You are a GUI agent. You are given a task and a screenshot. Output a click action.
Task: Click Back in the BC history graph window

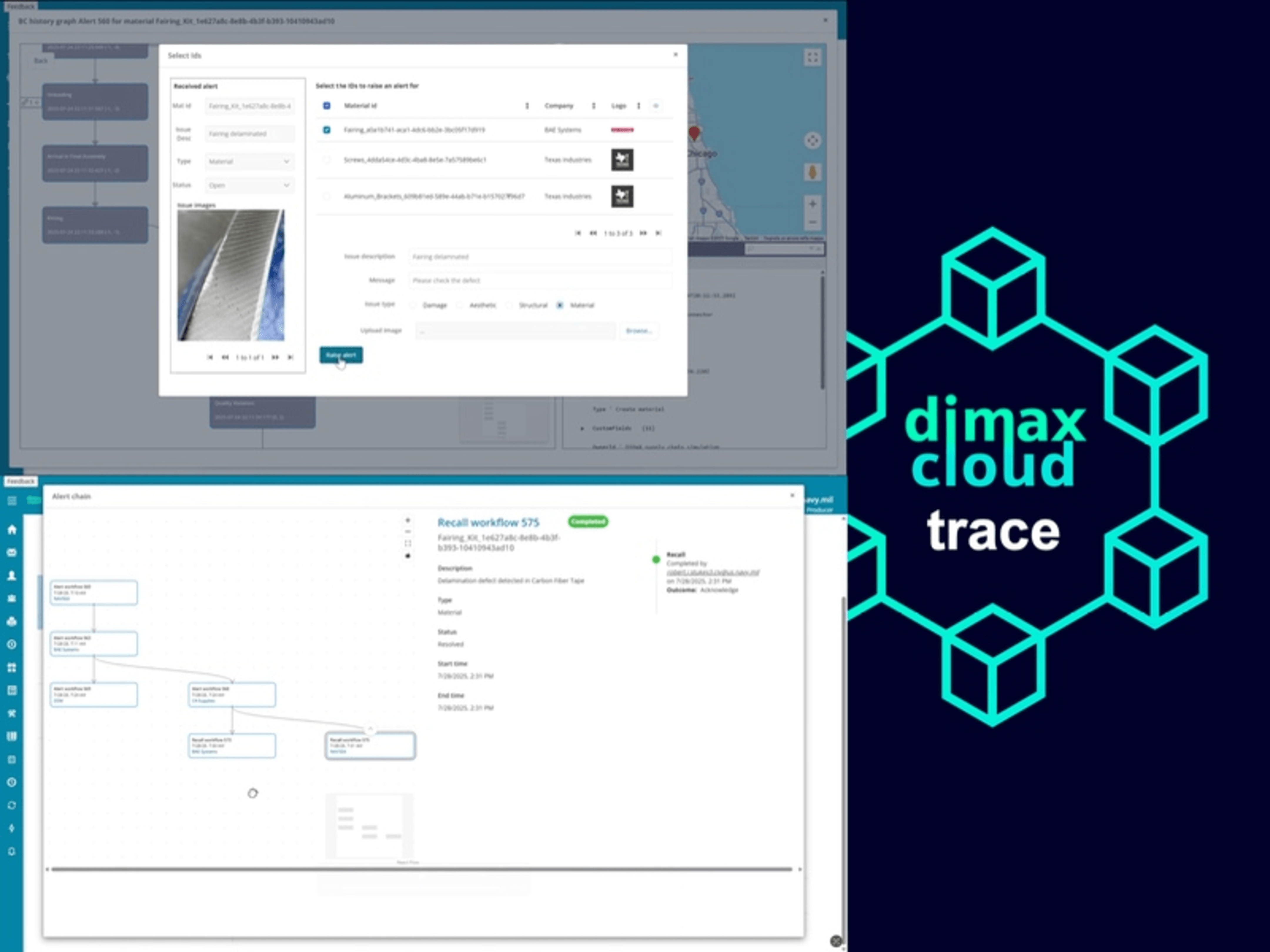(x=41, y=60)
